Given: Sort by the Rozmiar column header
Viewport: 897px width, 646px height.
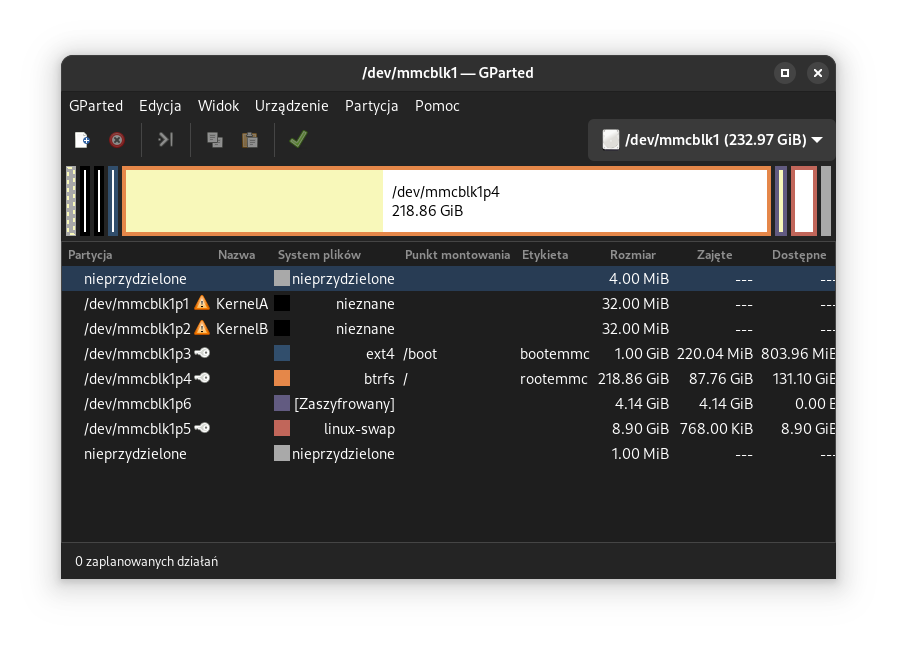Looking at the screenshot, I should click(632, 255).
